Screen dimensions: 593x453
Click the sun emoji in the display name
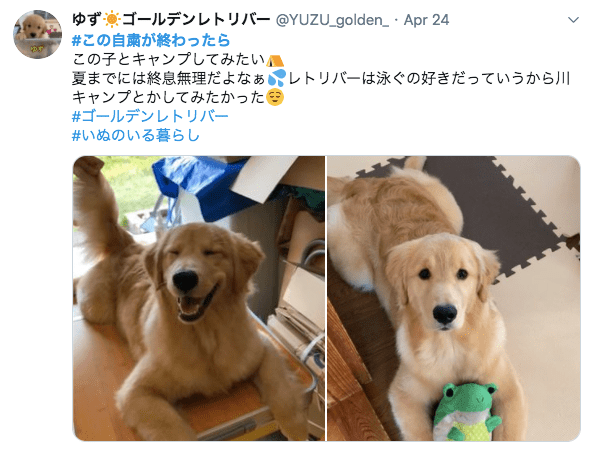[112, 20]
